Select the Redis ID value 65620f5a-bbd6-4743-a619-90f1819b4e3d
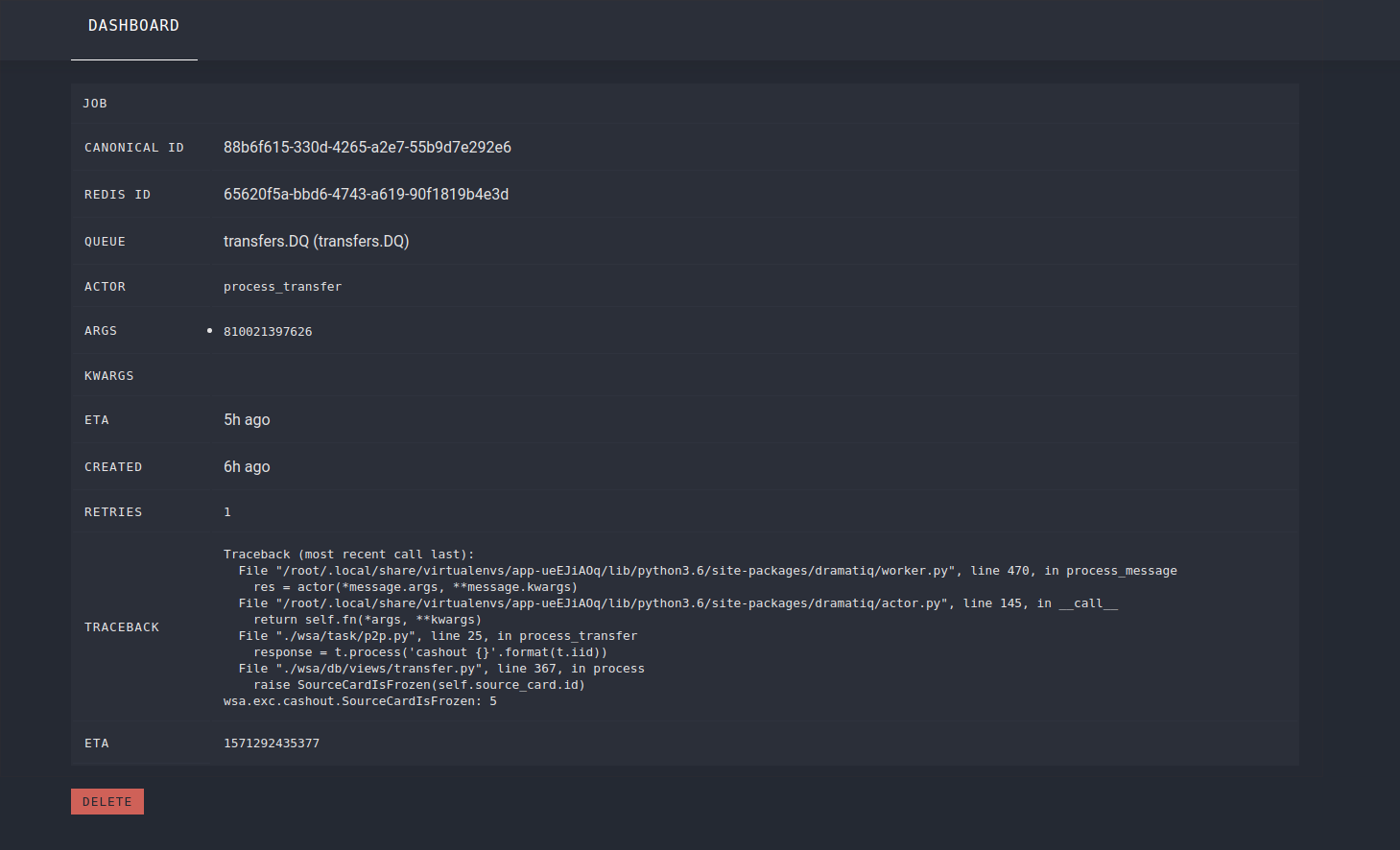 (x=366, y=194)
